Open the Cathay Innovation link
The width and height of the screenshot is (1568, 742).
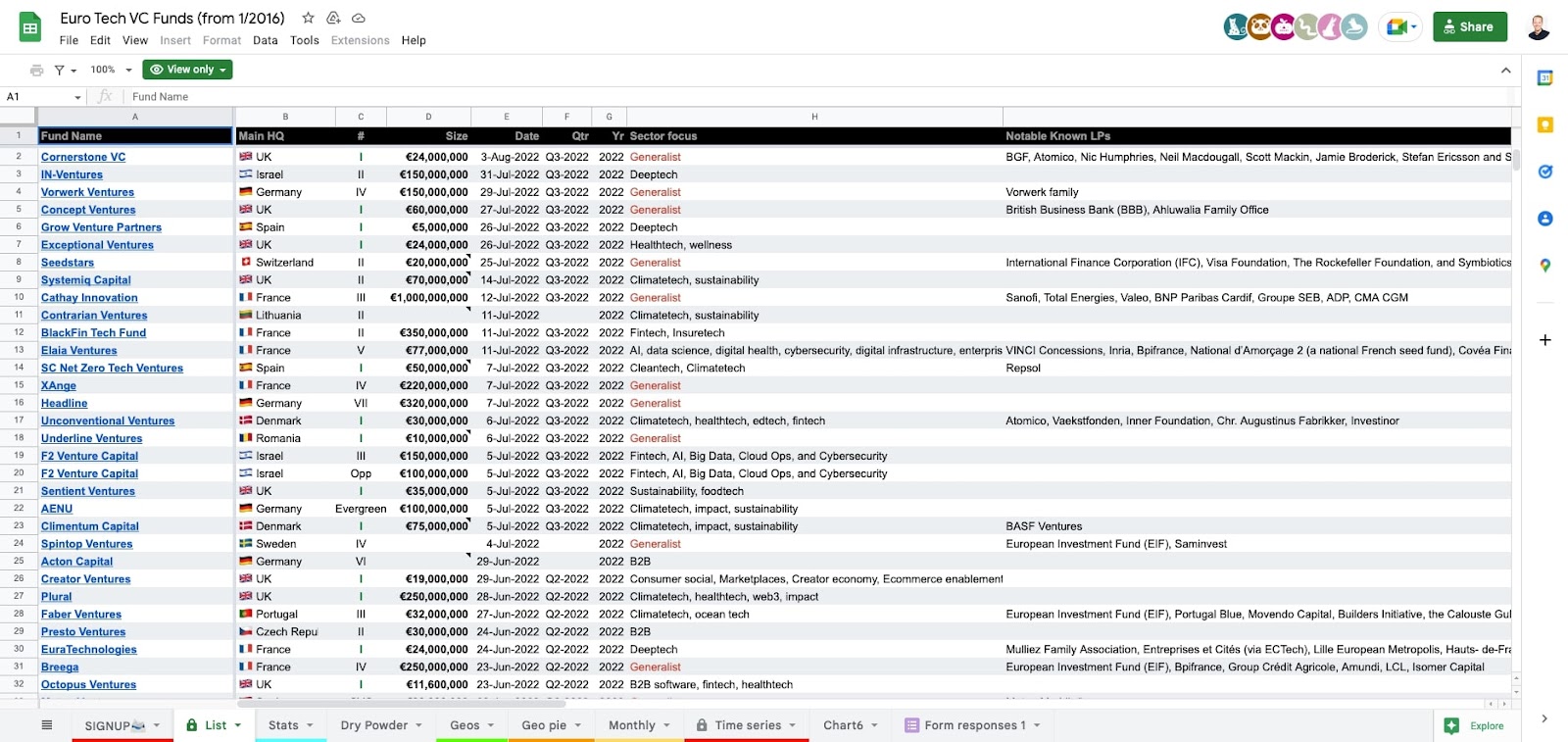[x=89, y=298]
